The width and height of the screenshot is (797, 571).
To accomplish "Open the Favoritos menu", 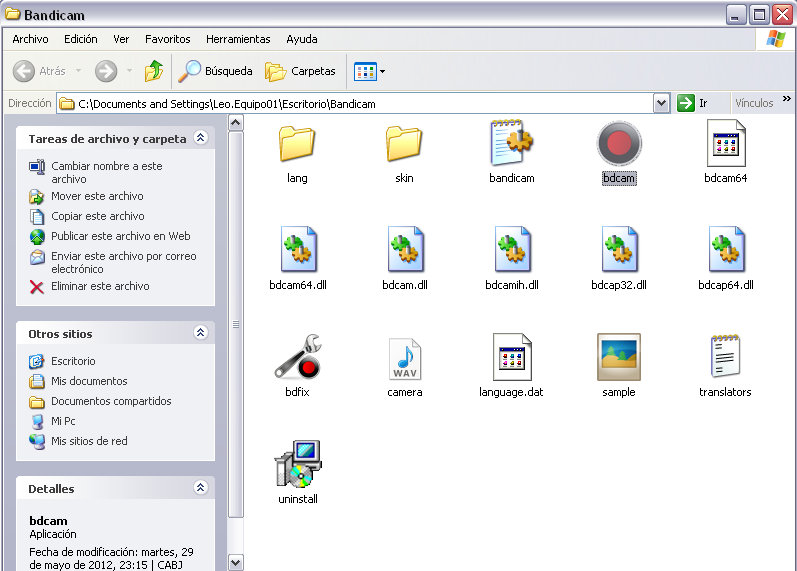I will (x=167, y=39).
